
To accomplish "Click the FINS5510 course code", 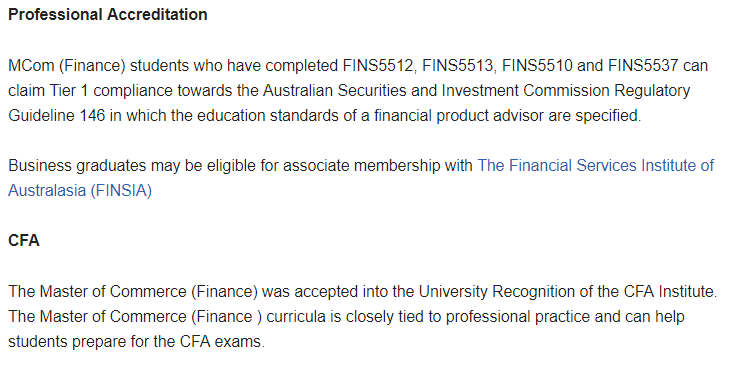I will coord(537,65).
